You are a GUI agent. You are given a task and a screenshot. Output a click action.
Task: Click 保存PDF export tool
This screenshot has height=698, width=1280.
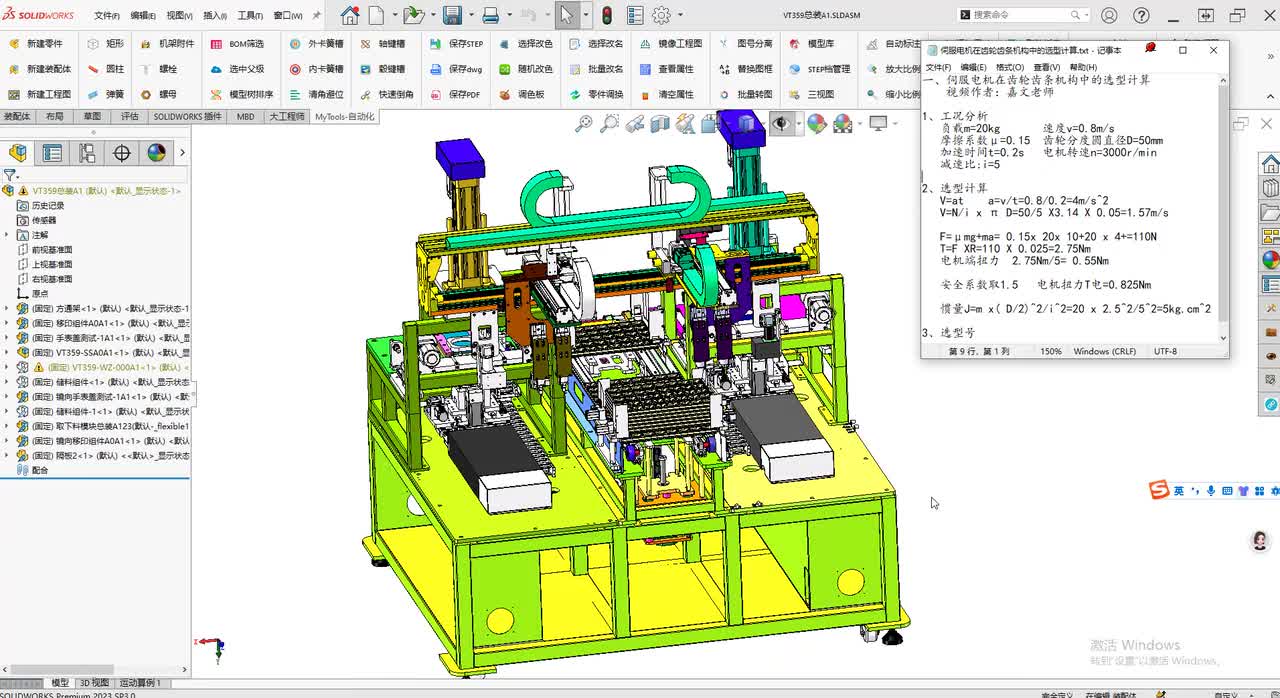455,94
